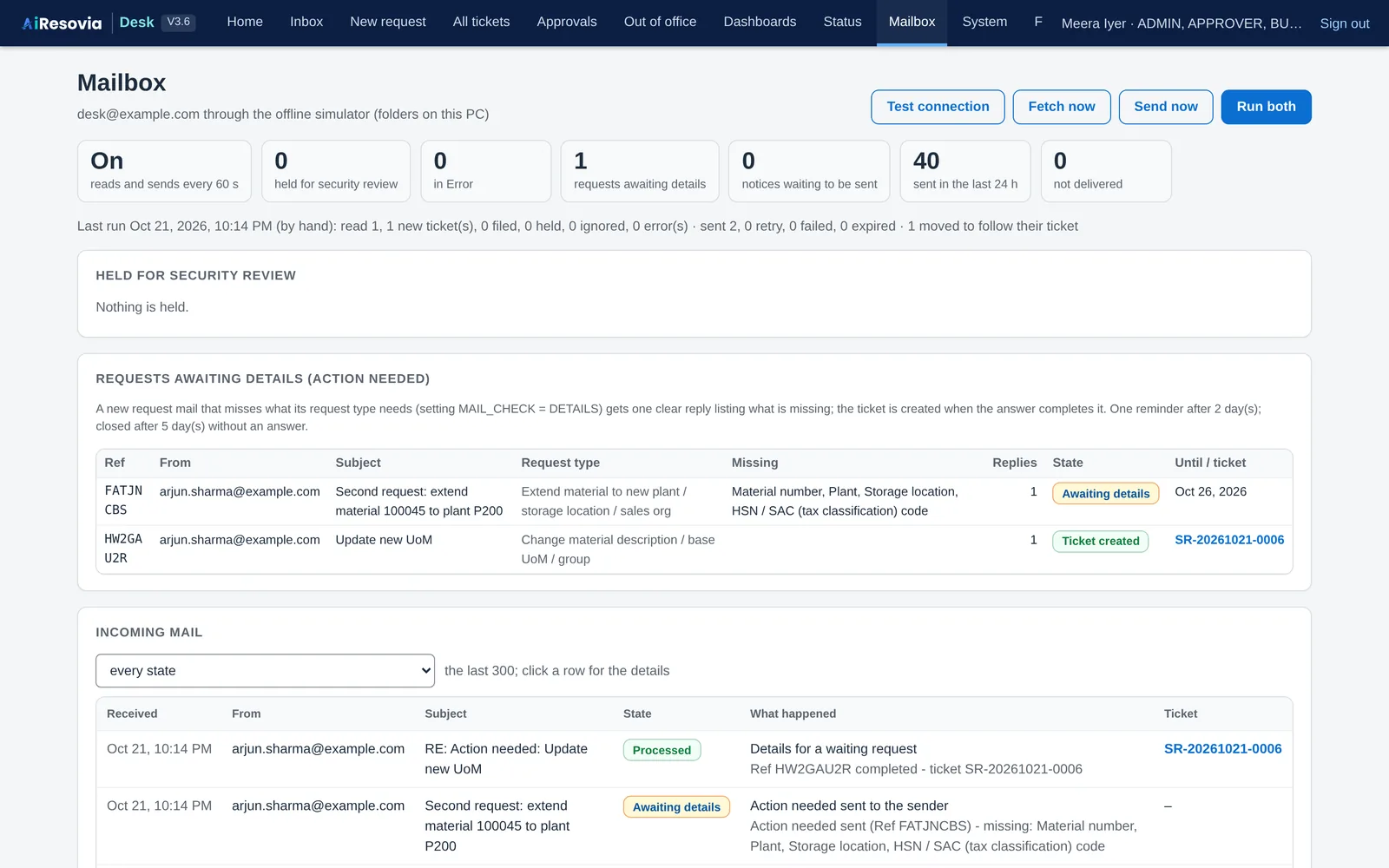Open All tickets page
The height and width of the screenshot is (868, 1389).
tap(482, 22)
